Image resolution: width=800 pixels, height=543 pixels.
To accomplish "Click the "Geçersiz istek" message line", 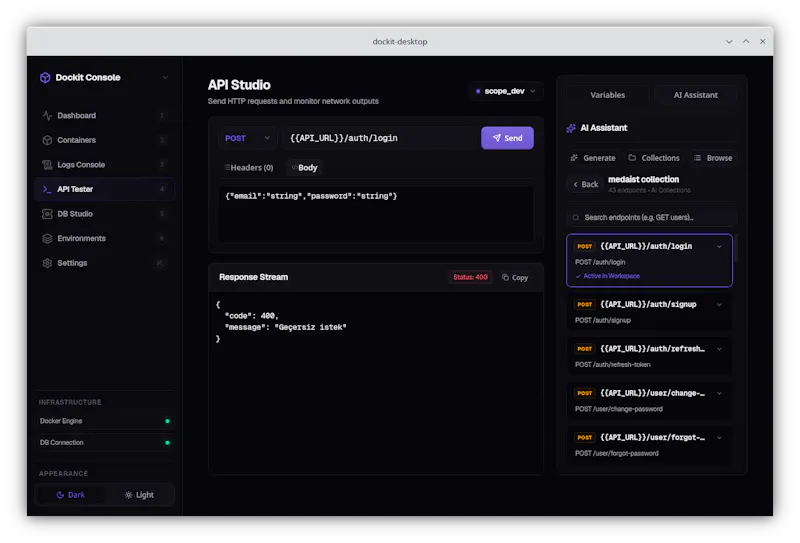I will tap(285, 327).
